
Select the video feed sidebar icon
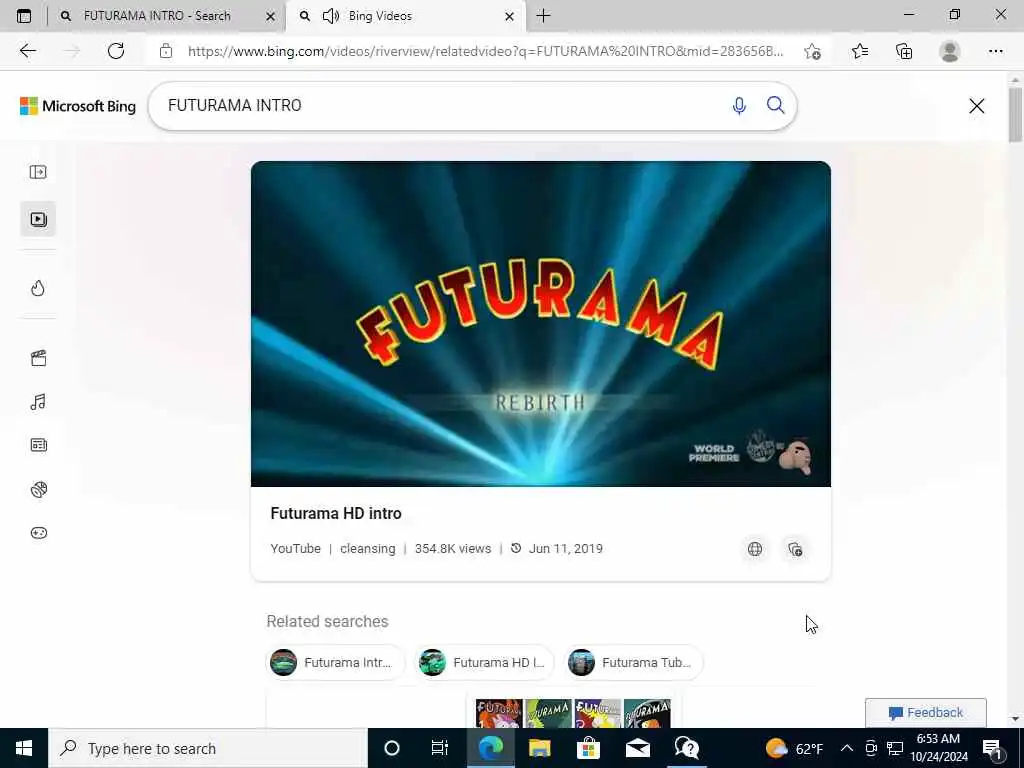[x=38, y=219]
